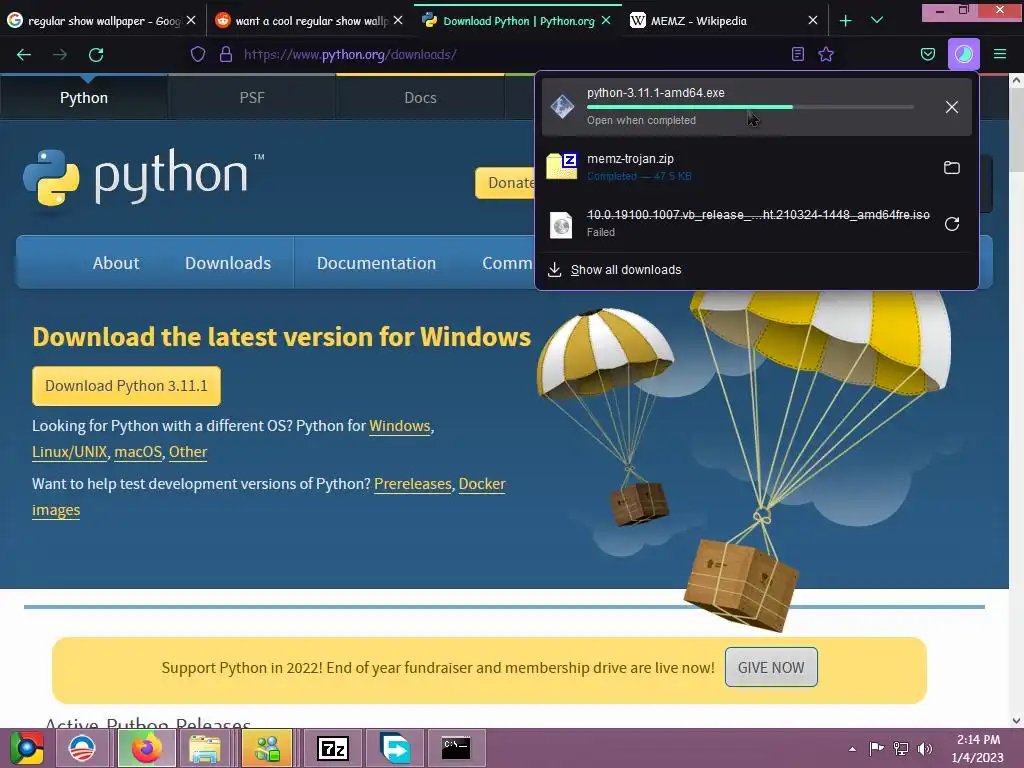Show hidden system tray icons
This screenshot has width=1024, height=768.
(852, 749)
